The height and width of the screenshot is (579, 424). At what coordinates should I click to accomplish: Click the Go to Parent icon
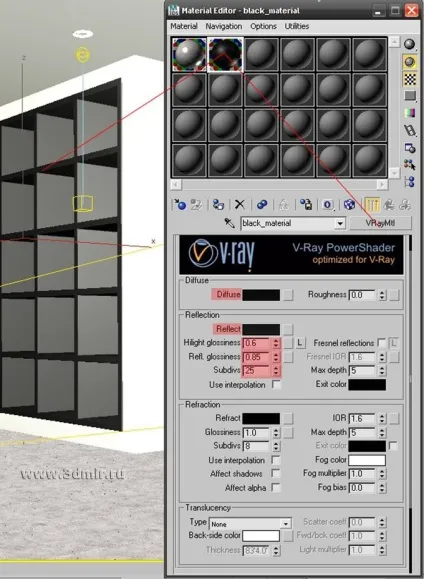pos(388,204)
